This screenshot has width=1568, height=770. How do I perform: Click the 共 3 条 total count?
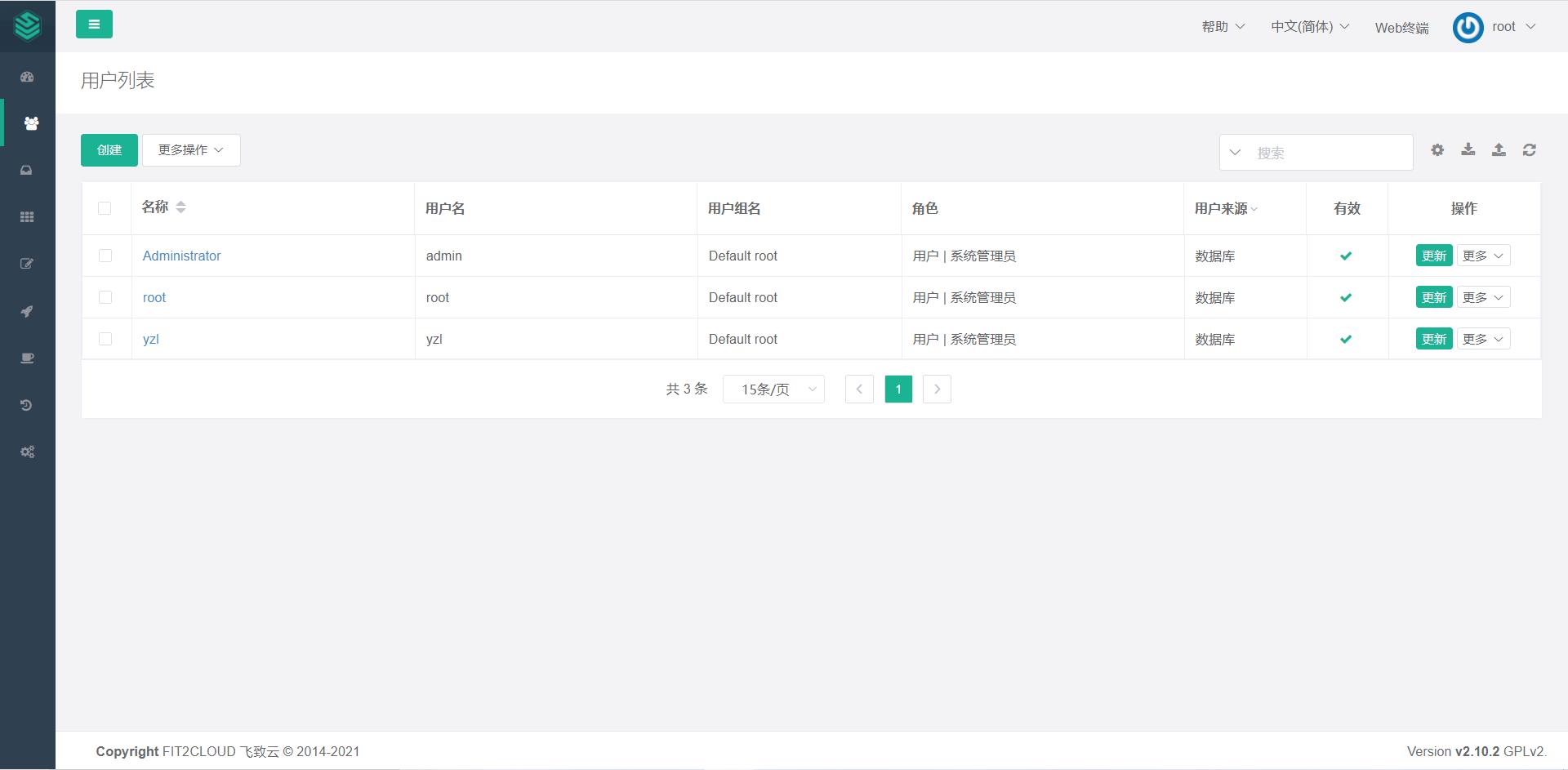click(687, 389)
